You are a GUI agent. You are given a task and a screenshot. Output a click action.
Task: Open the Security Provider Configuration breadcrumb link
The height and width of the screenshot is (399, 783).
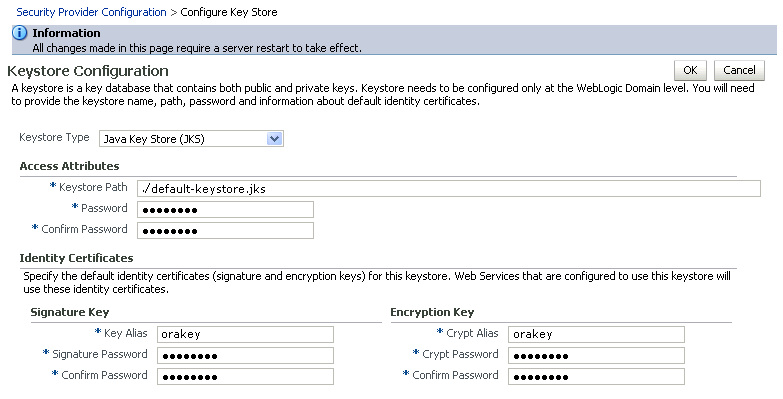tap(91, 12)
